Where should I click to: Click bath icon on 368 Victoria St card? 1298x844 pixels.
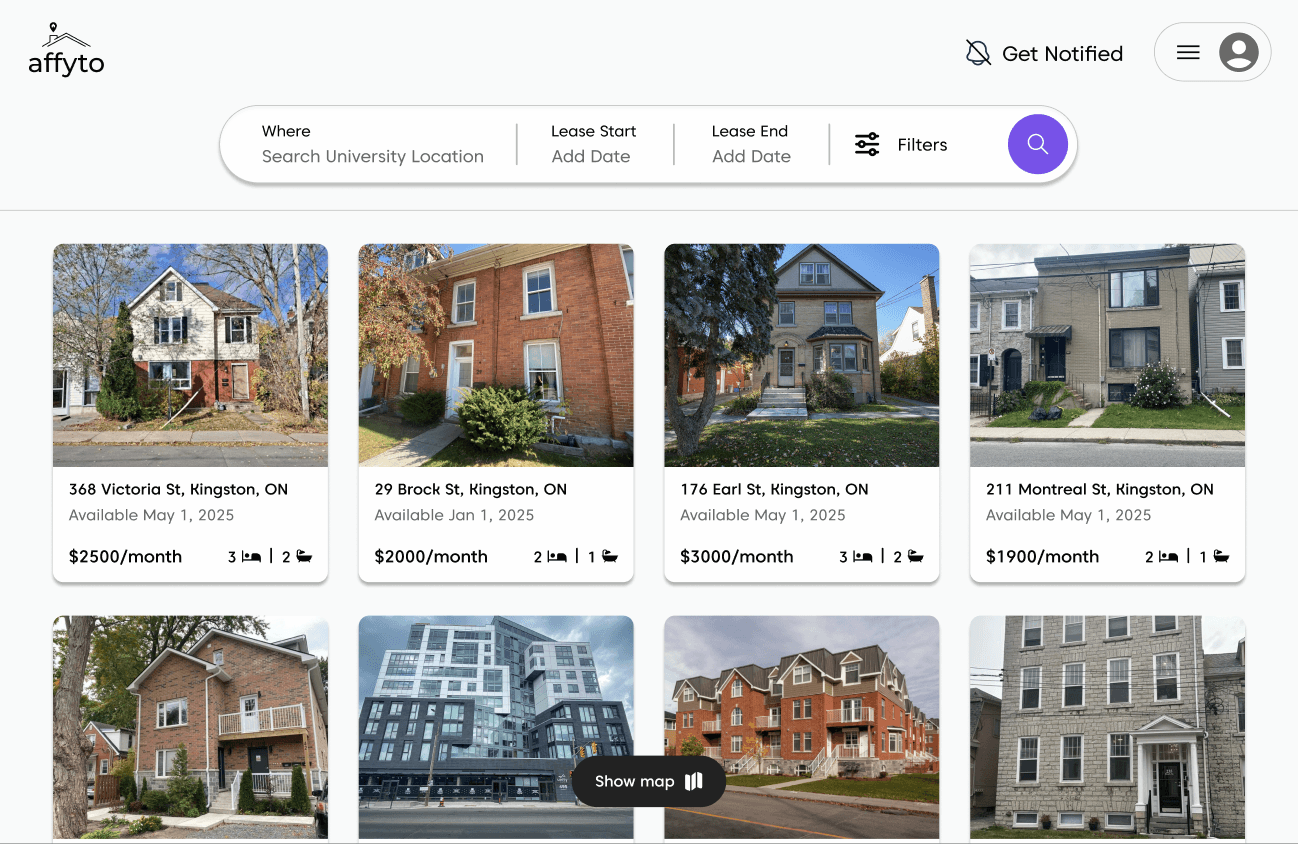point(304,557)
